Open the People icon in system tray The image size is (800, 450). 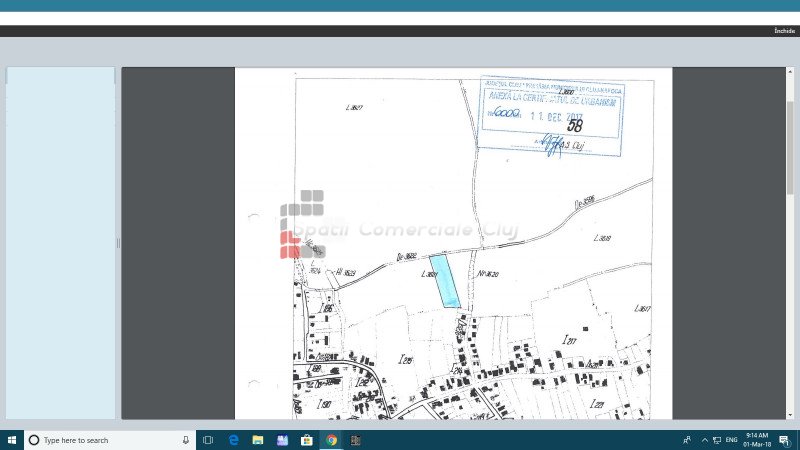pyautogui.click(x=687, y=440)
